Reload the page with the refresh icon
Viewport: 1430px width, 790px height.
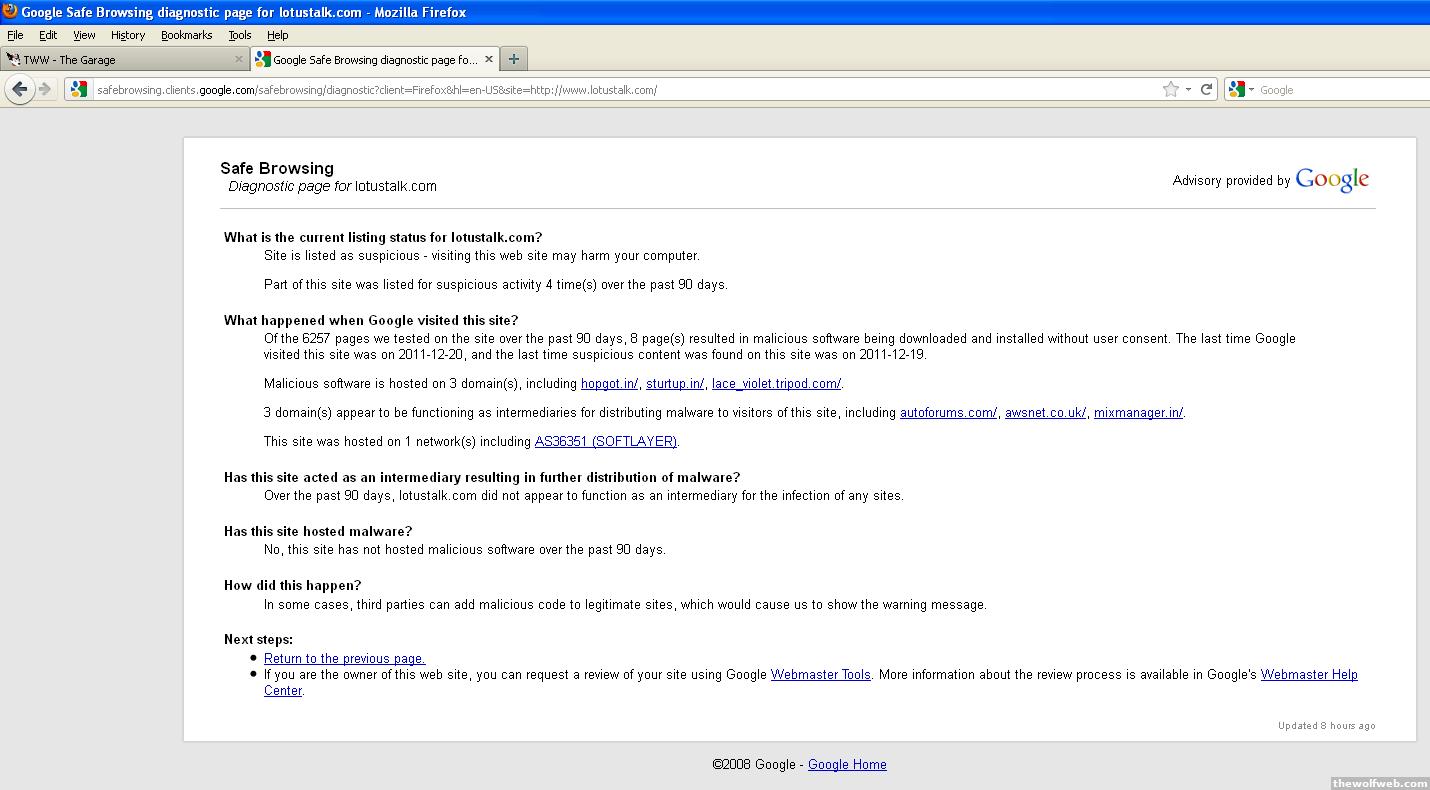[x=1207, y=89]
